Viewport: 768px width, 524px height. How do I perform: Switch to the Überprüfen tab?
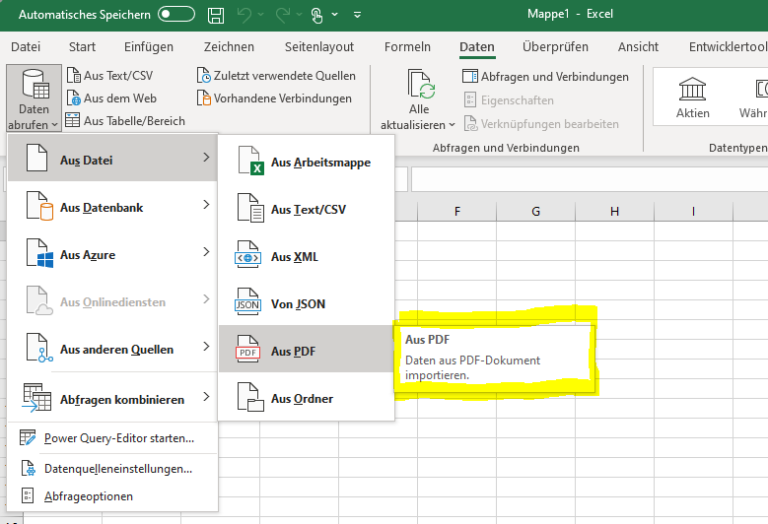click(555, 47)
